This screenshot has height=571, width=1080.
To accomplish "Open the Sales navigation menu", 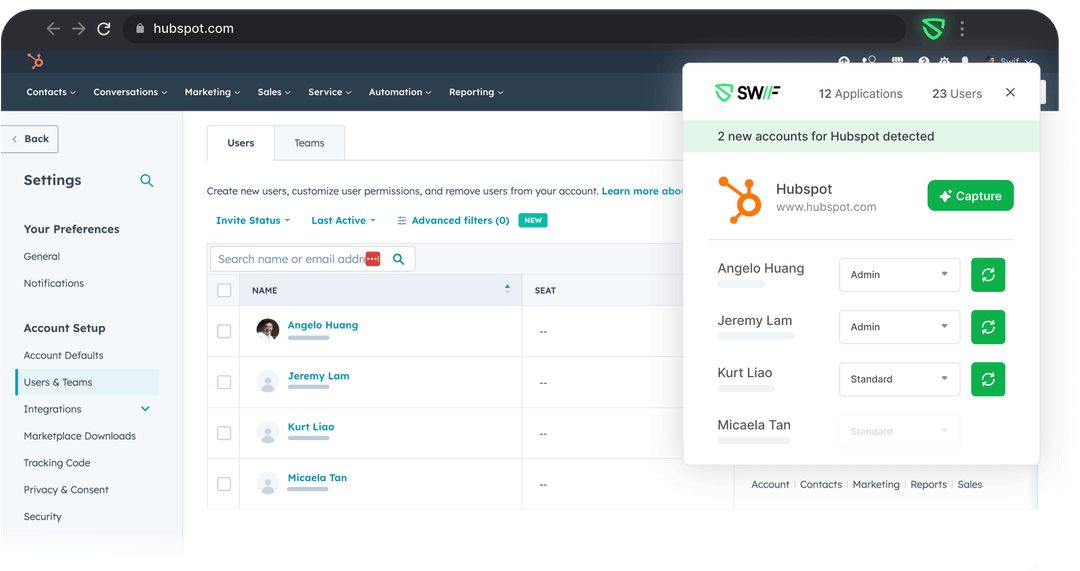I will [x=274, y=92].
